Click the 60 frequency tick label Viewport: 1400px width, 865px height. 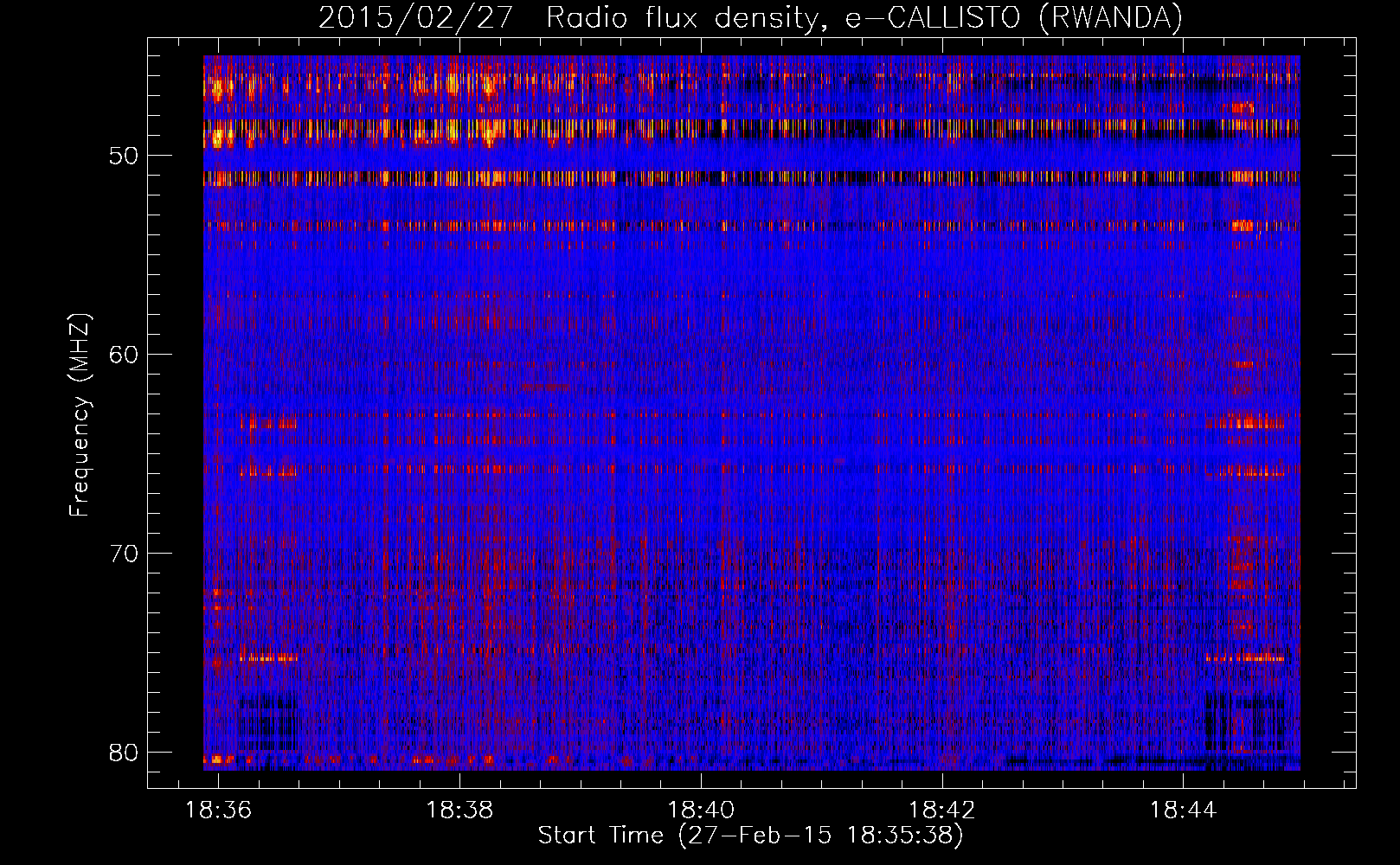(125, 355)
